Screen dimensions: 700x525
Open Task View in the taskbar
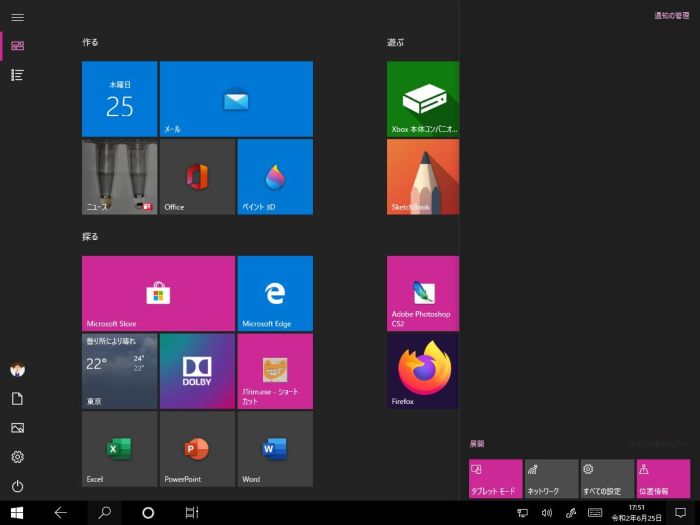point(192,513)
